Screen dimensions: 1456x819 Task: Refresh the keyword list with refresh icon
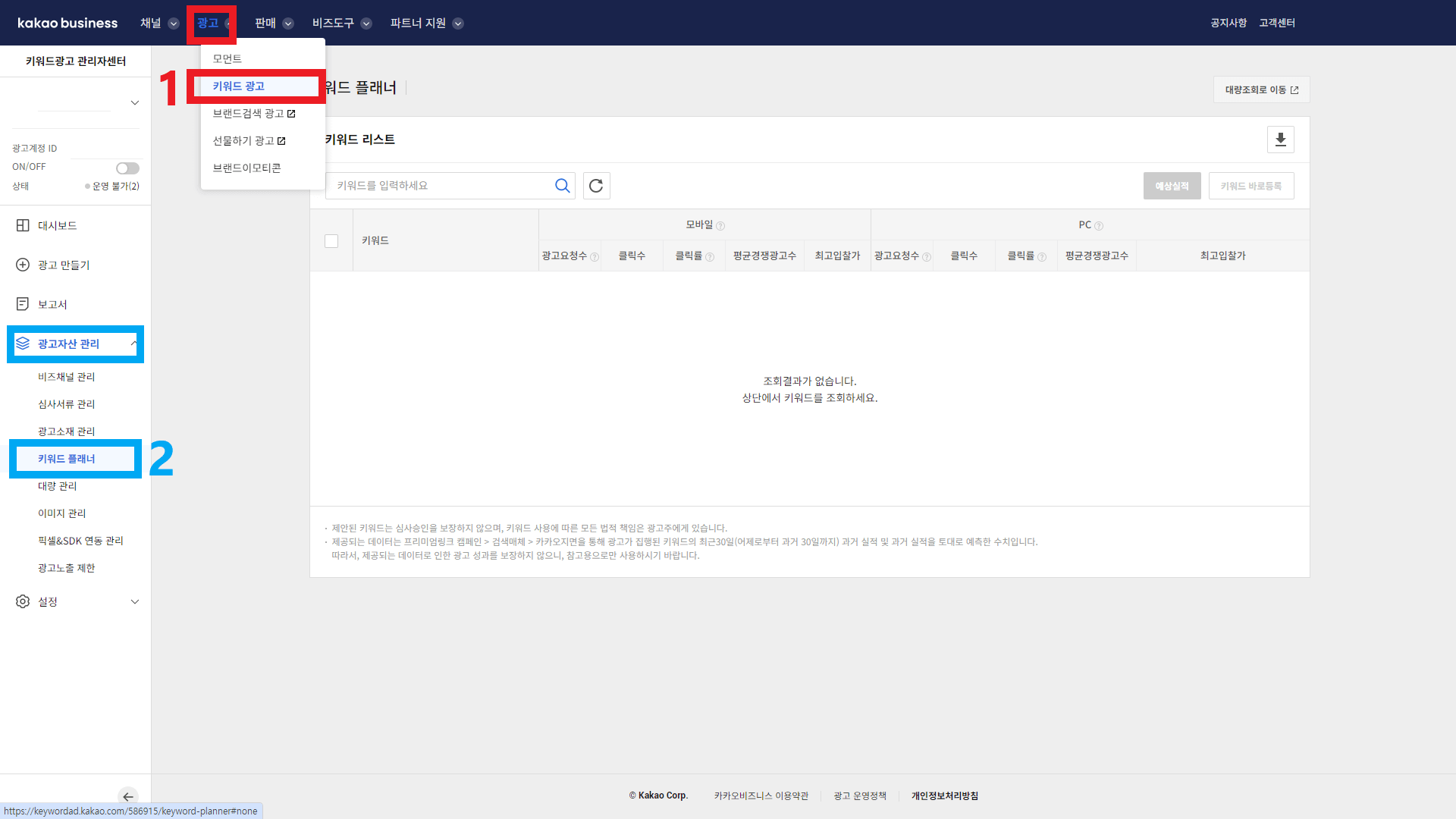click(596, 186)
